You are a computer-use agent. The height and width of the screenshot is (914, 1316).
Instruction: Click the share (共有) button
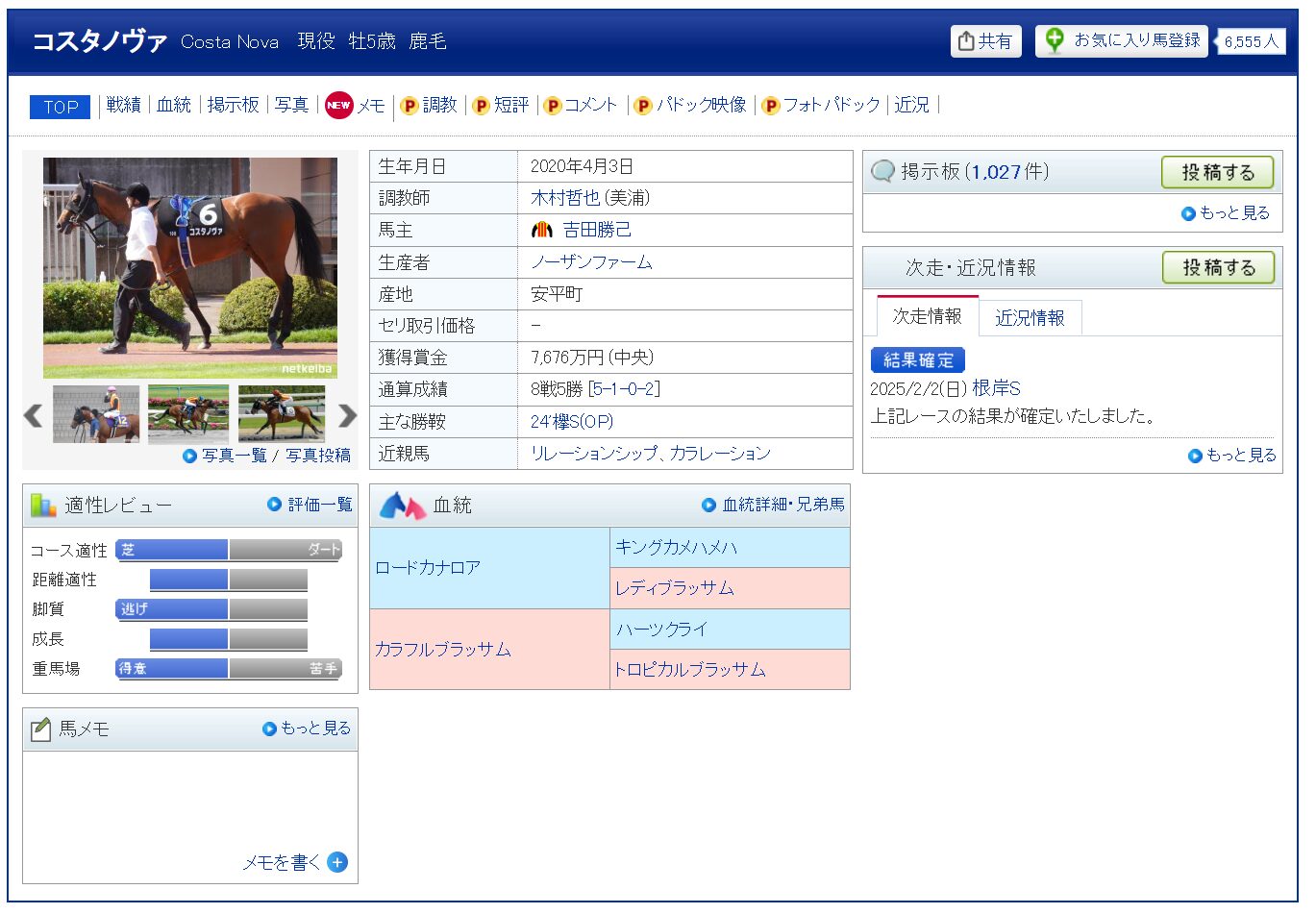985,41
